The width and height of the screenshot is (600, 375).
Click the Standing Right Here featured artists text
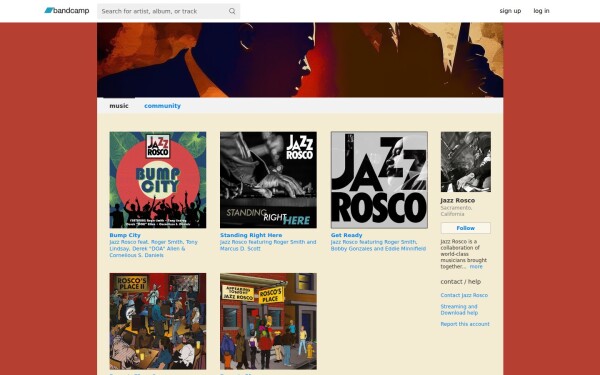pyautogui.click(x=268, y=245)
